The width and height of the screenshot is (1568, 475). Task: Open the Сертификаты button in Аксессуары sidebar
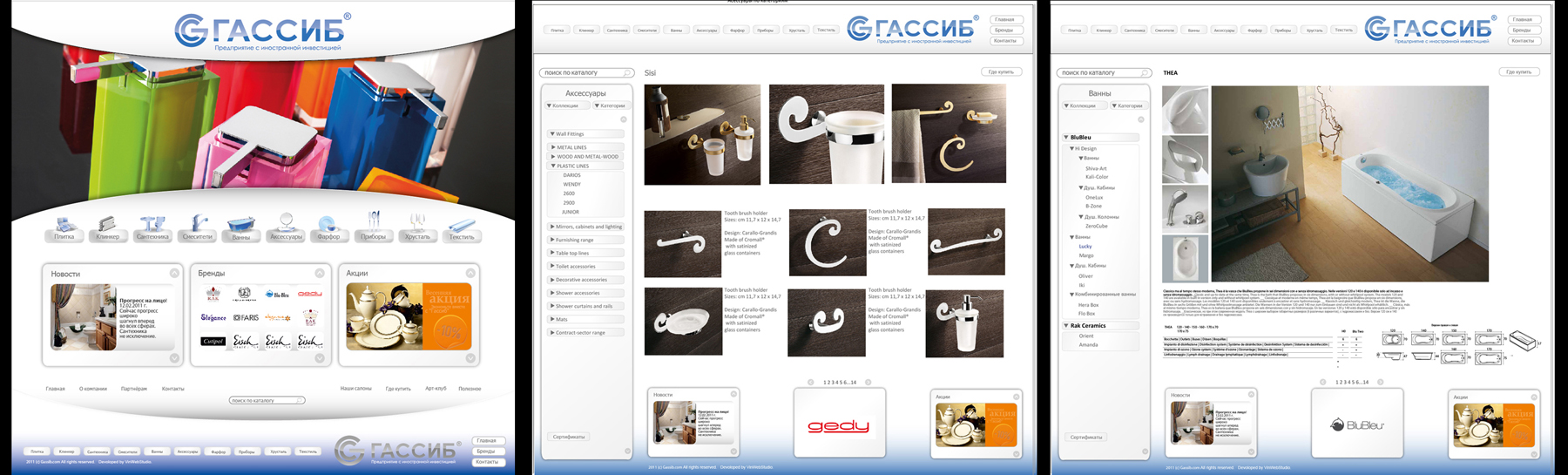coord(569,437)
